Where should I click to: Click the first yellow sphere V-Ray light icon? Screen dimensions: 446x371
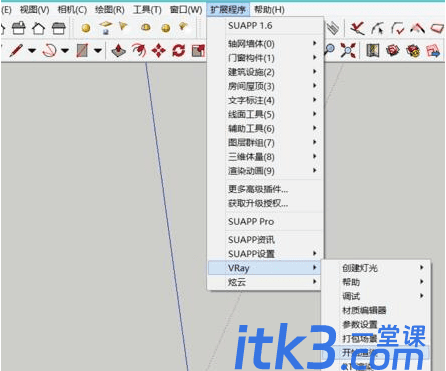pyautogui.click(x=86, y=28)
